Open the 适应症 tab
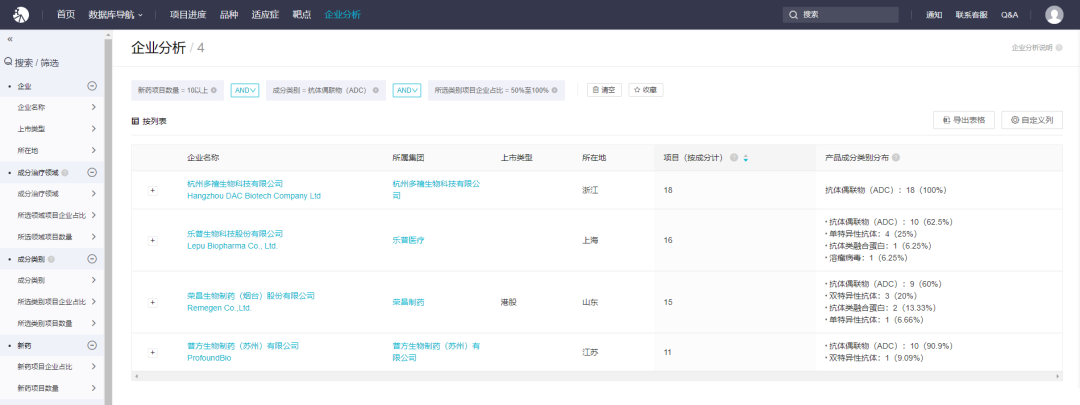 tap(265, 14)
